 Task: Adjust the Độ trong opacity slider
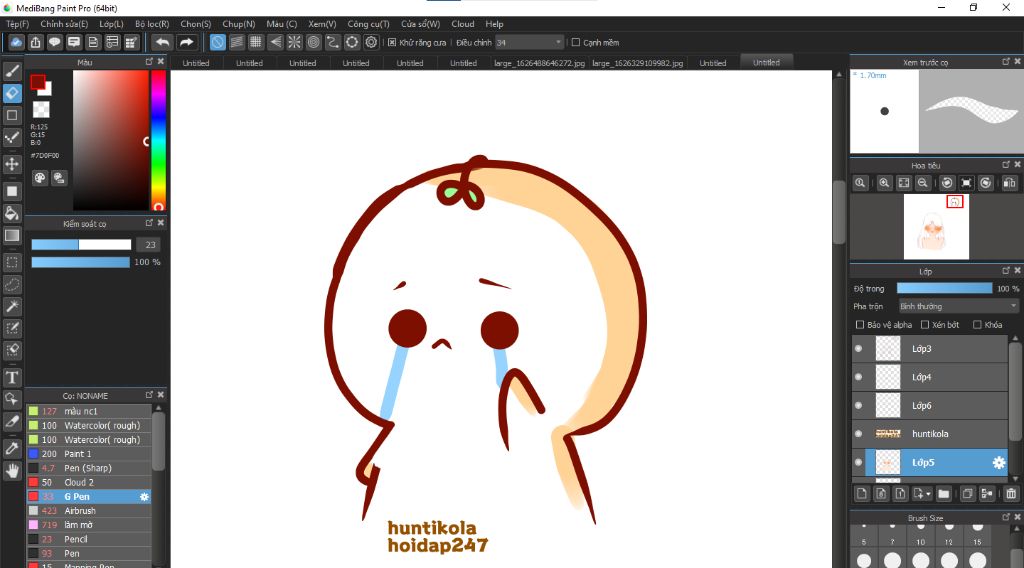point(944,289)
